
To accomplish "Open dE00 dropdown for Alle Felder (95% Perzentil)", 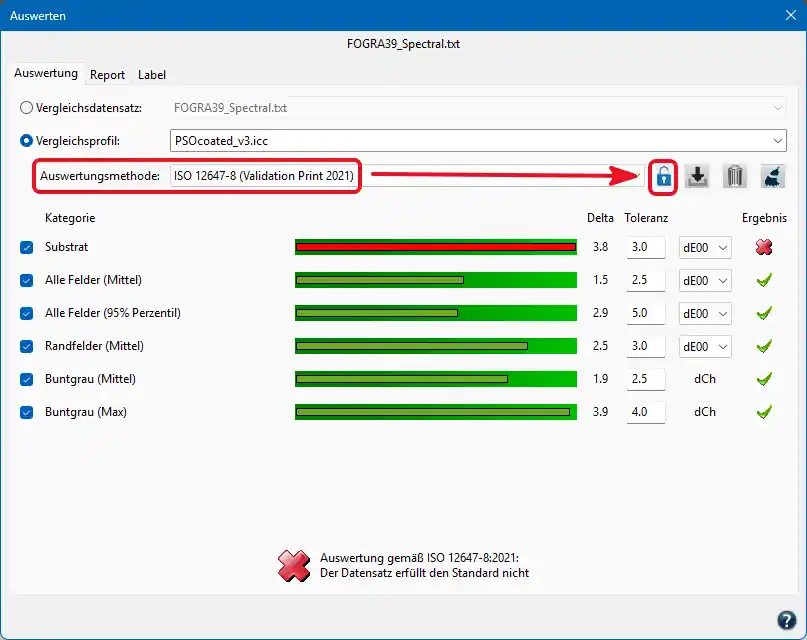I will coord(705,313).
